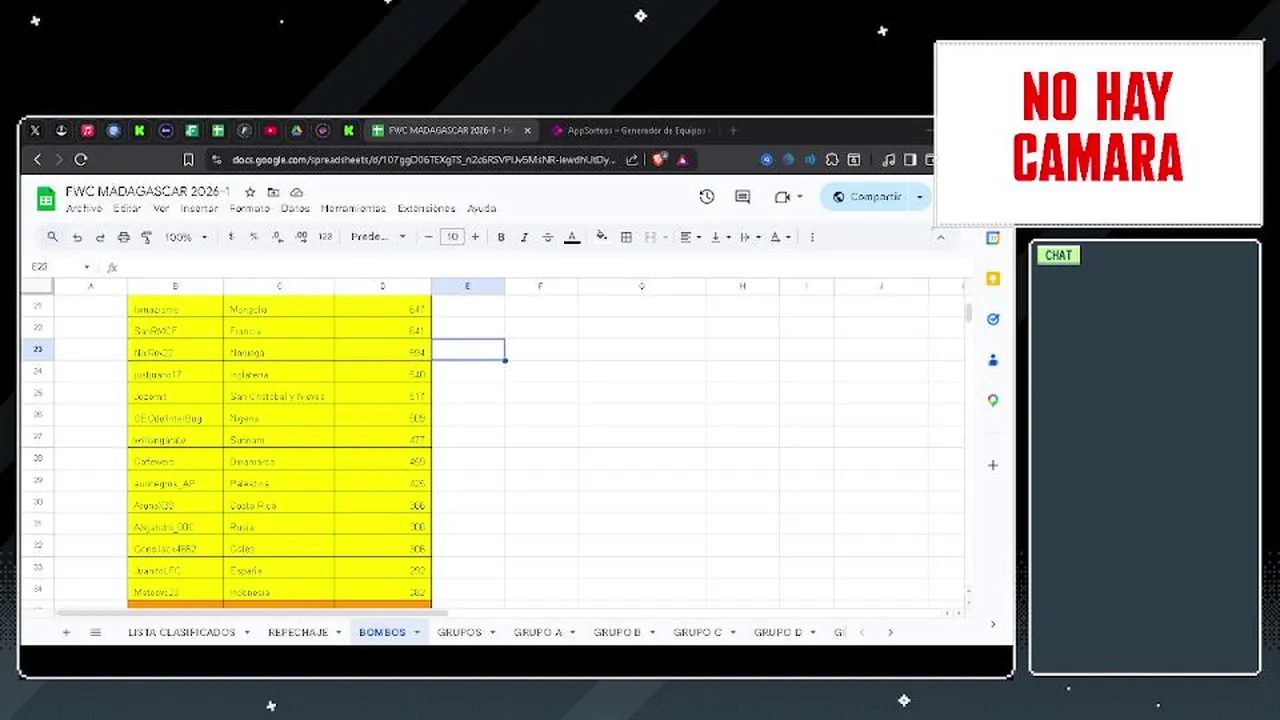Open the Datos menu
Viewport: 1280px width, 720px height.
coord(295,208)
